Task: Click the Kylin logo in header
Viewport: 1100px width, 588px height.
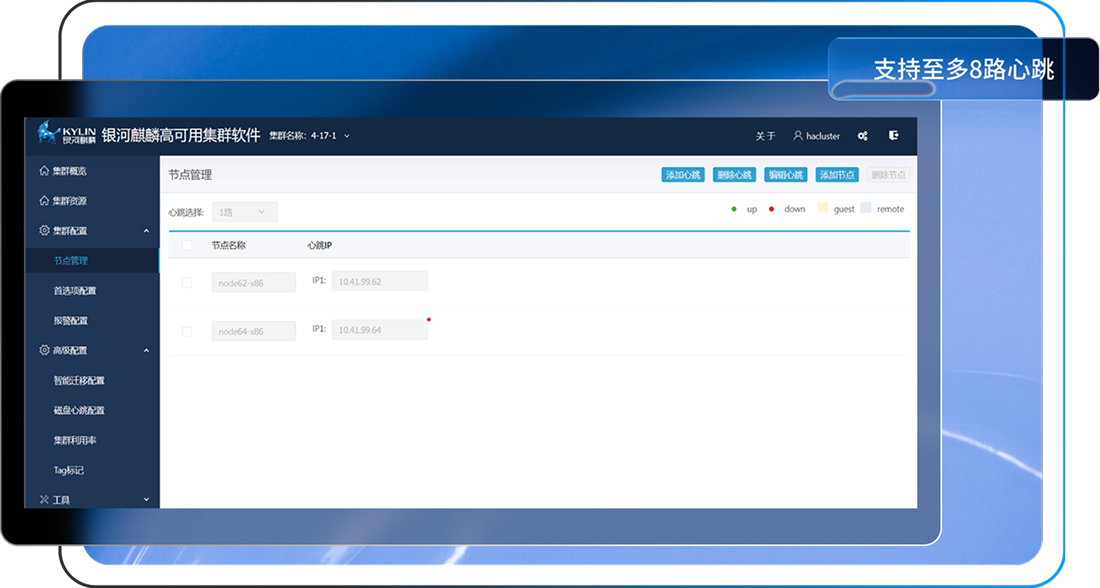Action: pyautogui.click(x=66, y=134)
